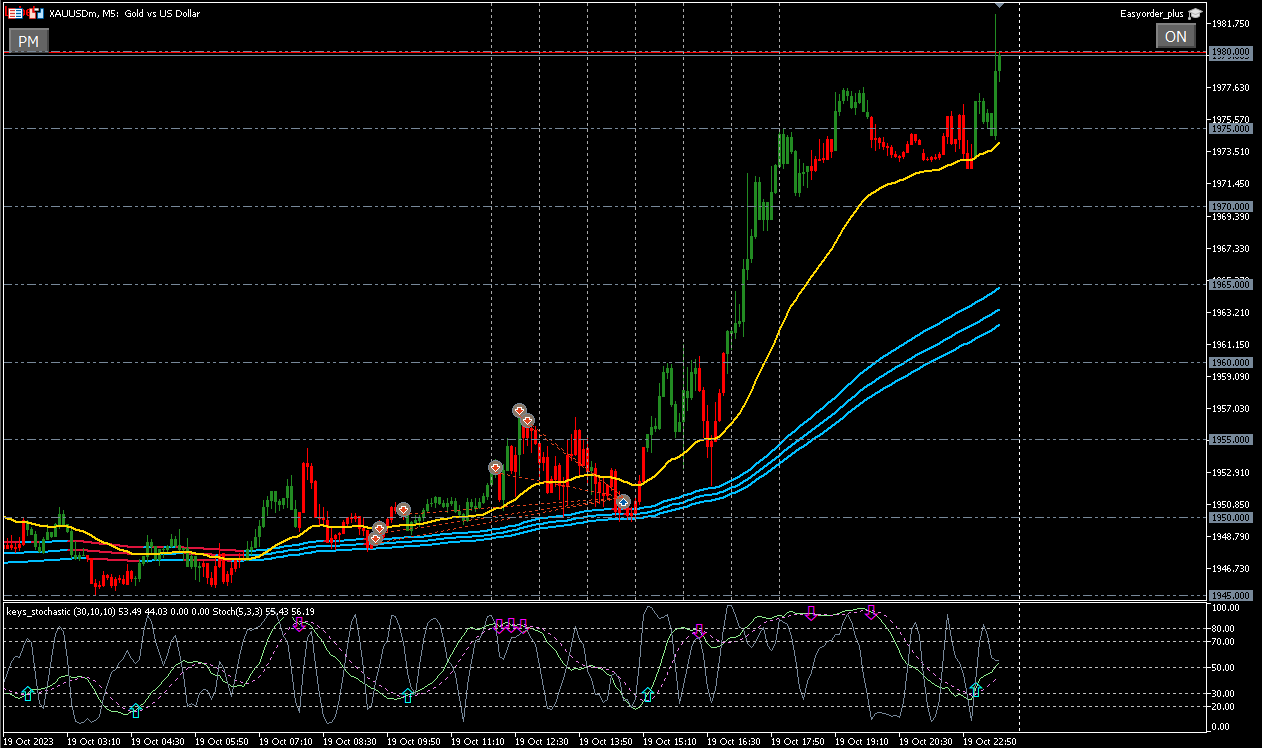Click the cyan up arrow near 04:30

pyautogui.click(x=136, y=710)
